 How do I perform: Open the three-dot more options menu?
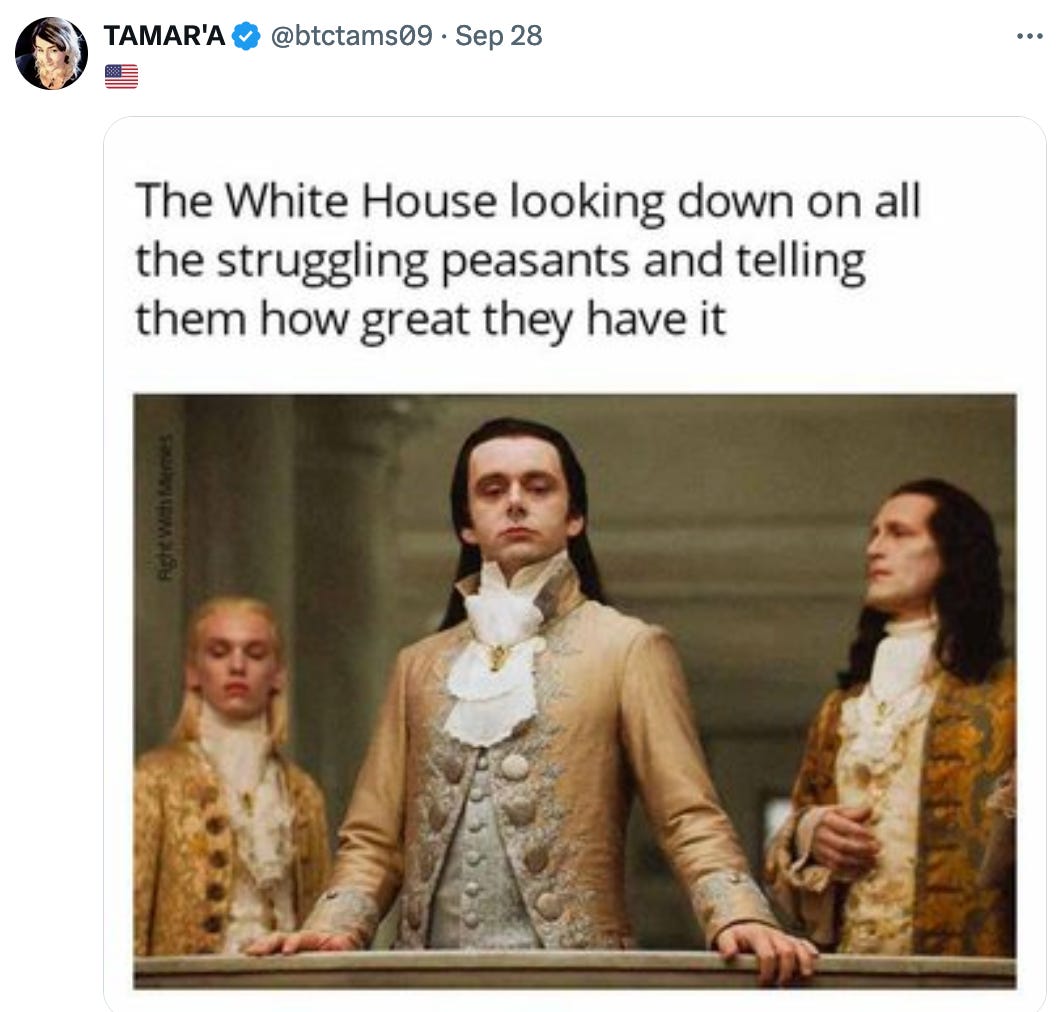click(1029, 37)
